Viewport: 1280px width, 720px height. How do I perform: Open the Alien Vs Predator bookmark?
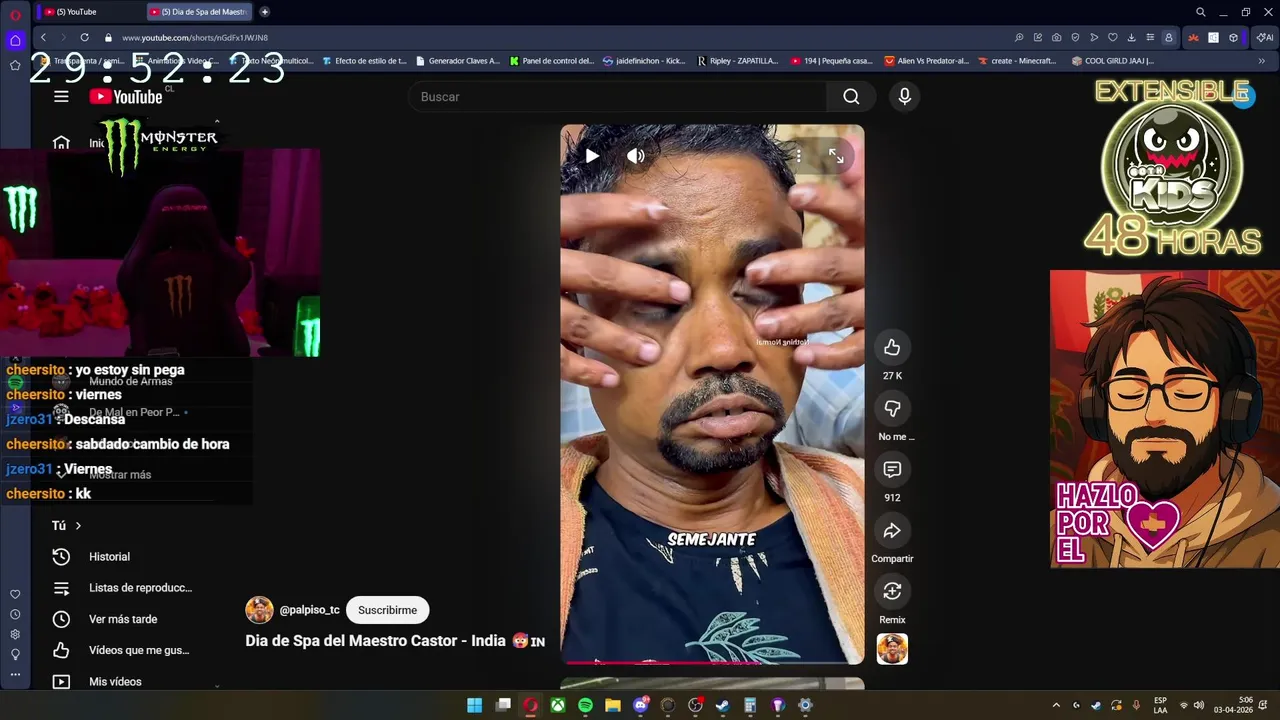click(927, 61)
